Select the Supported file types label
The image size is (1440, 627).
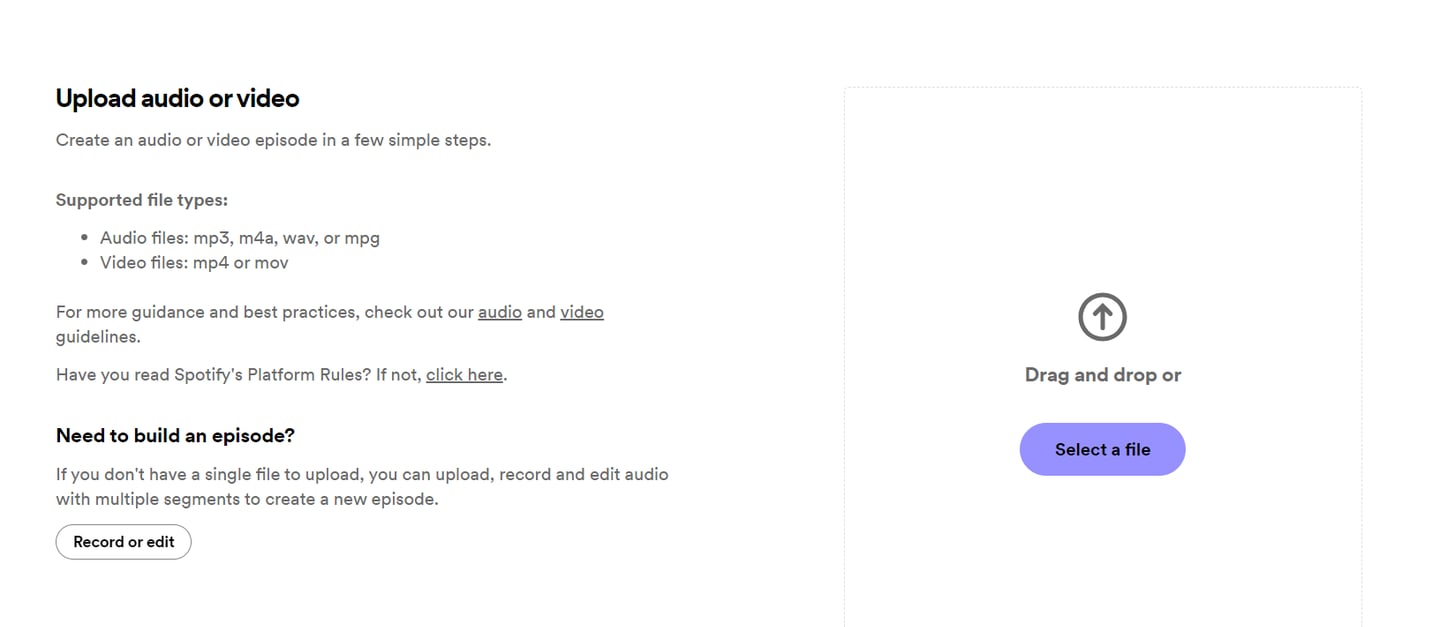coord(142,200)
